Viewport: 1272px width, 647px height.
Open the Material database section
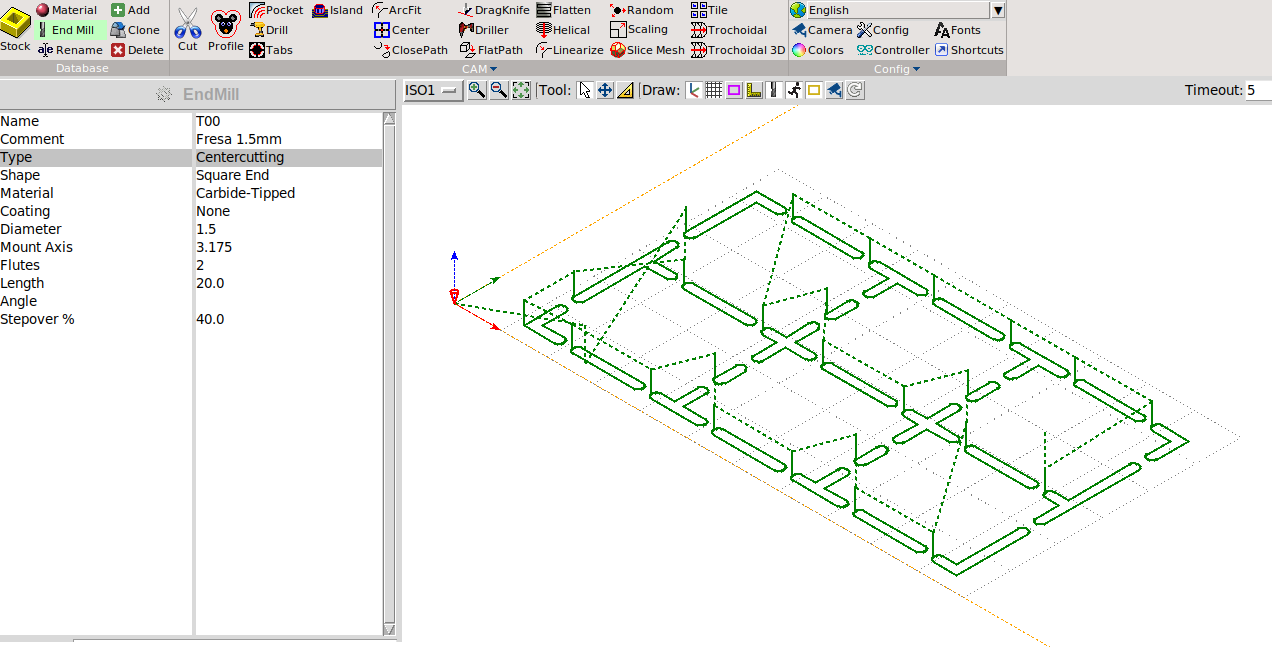tap(67, 10)
